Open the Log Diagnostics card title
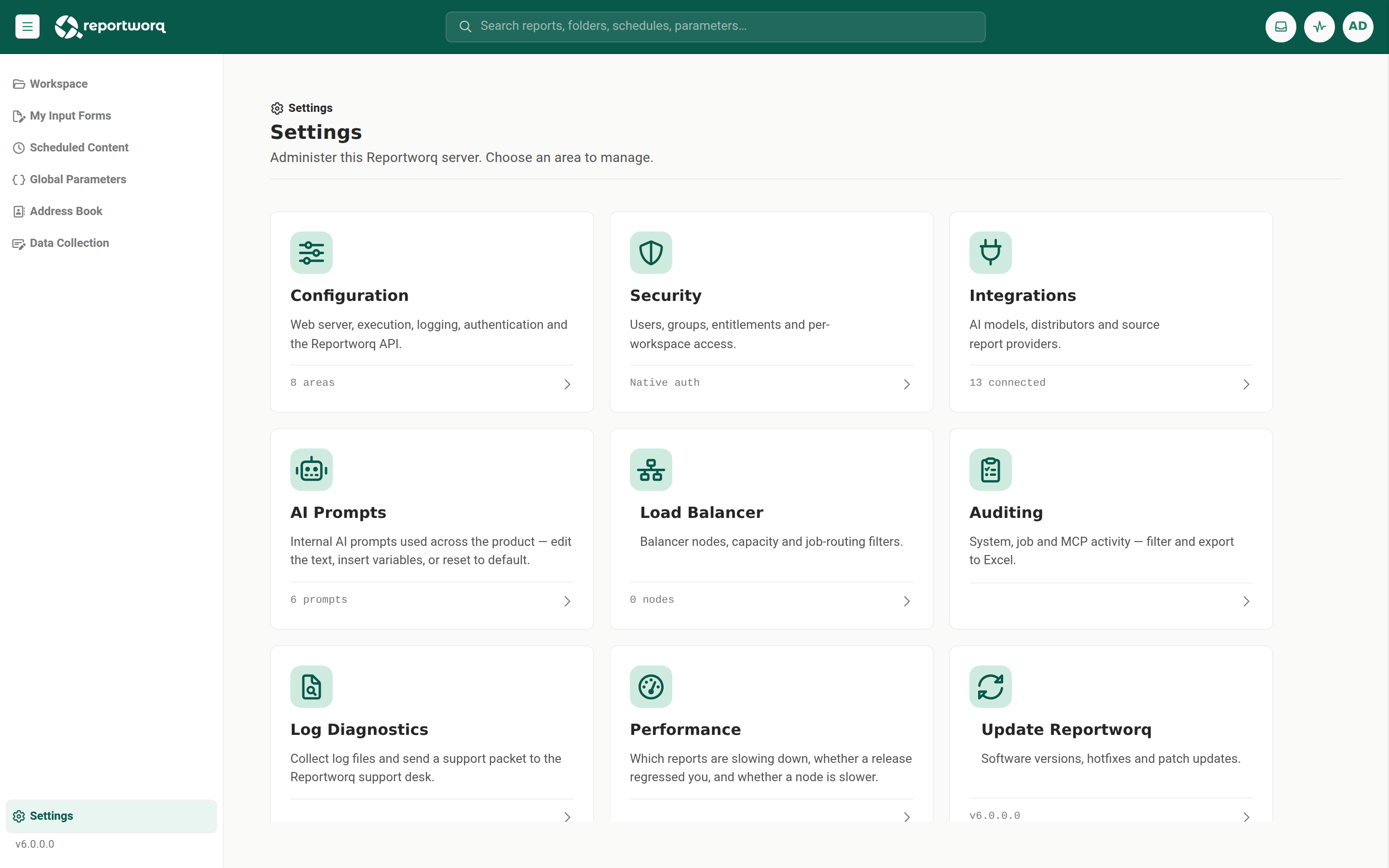The image size is (1389, 868). (359, 730)
